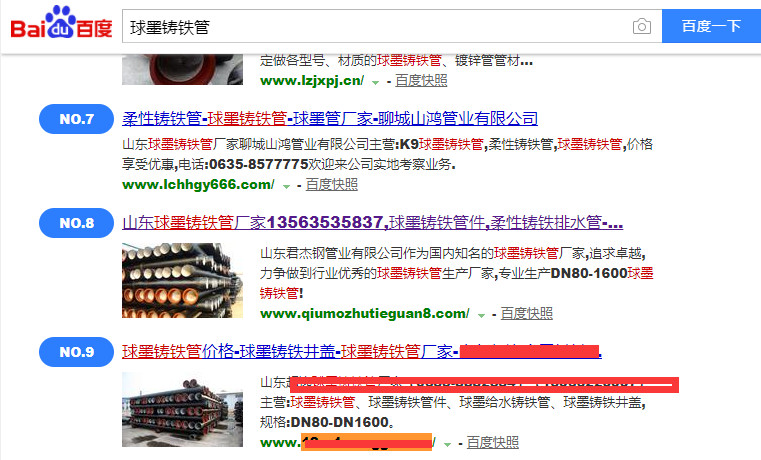This screenshot has width=761, height=460.
Task: Open NO.7 result title 聊城山鸿管业有限公司
Action: pos(330,118)
